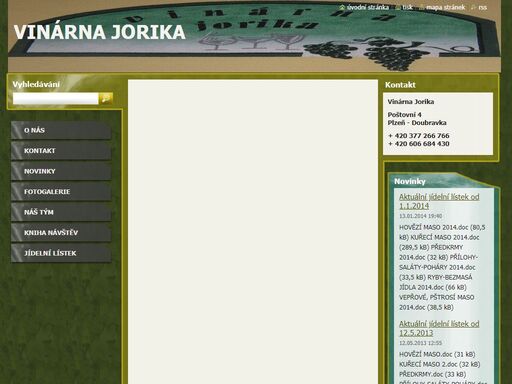Image resolution: width=512 pixels, height=384 pixels.
Task: Open the FOTOGALERIE page
Action: pyautogui.click(x=61, y=192)
